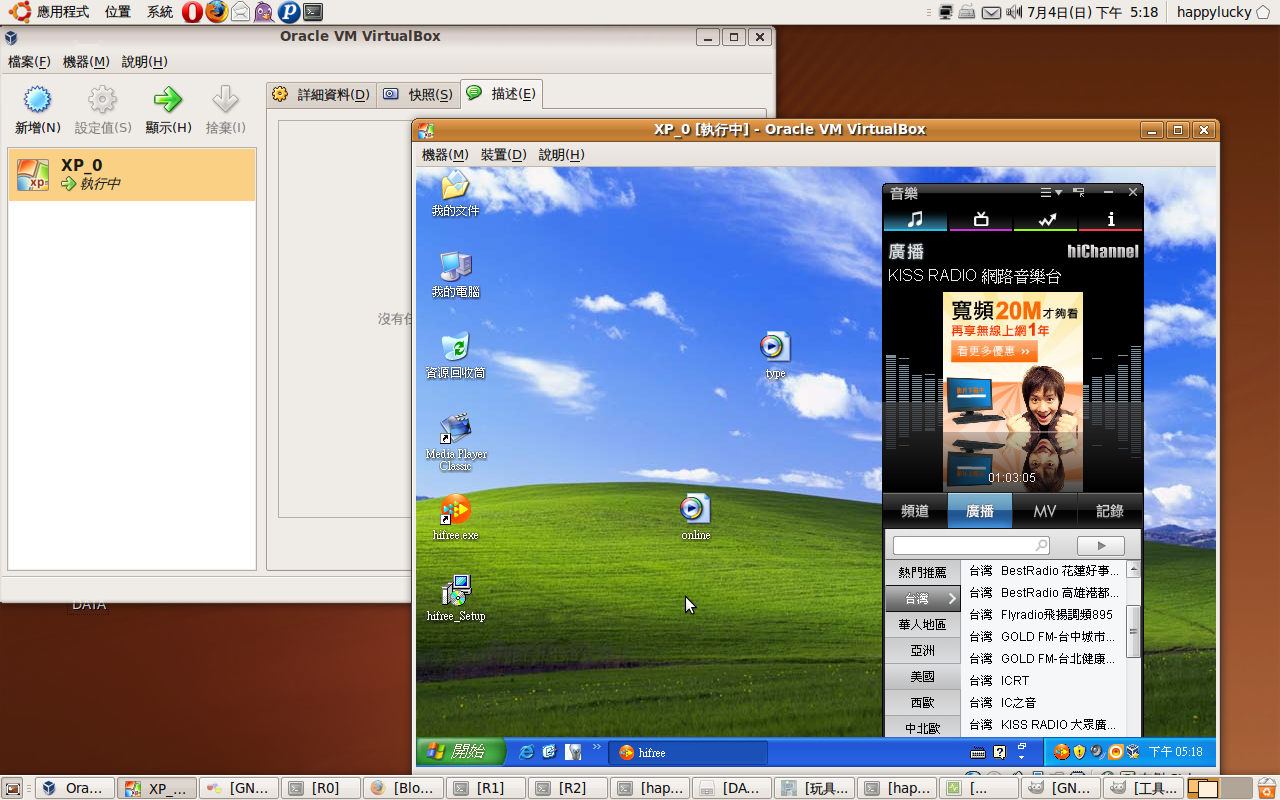The width and height of the screenshot is (1280, 800).
Task: Select the info 'i' tab icon in hifree
Action: tap(1110, 220)
